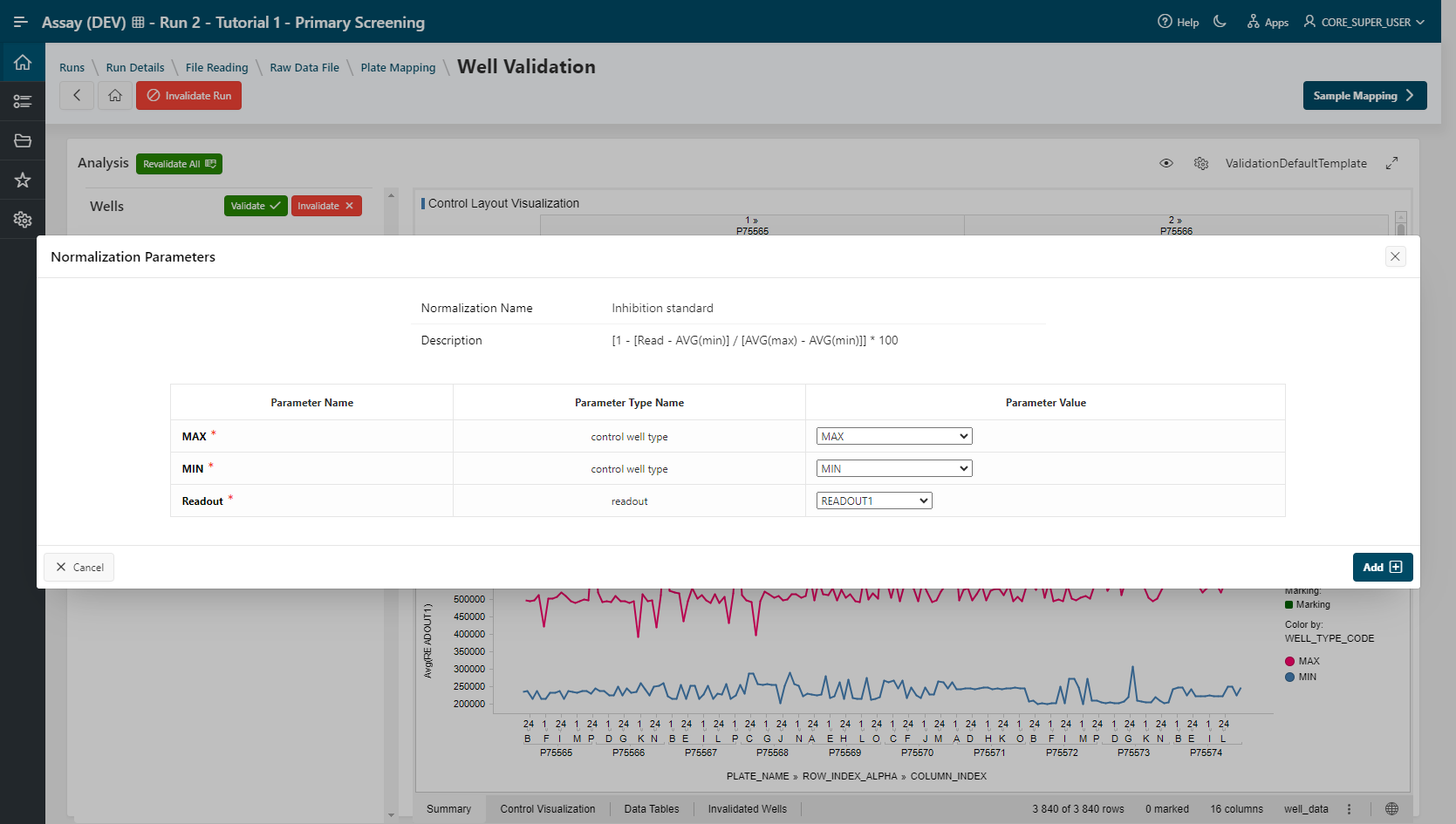Click the wells panel scrollbar up arrow
This screenshot has width=1456, height=824.
391,194
